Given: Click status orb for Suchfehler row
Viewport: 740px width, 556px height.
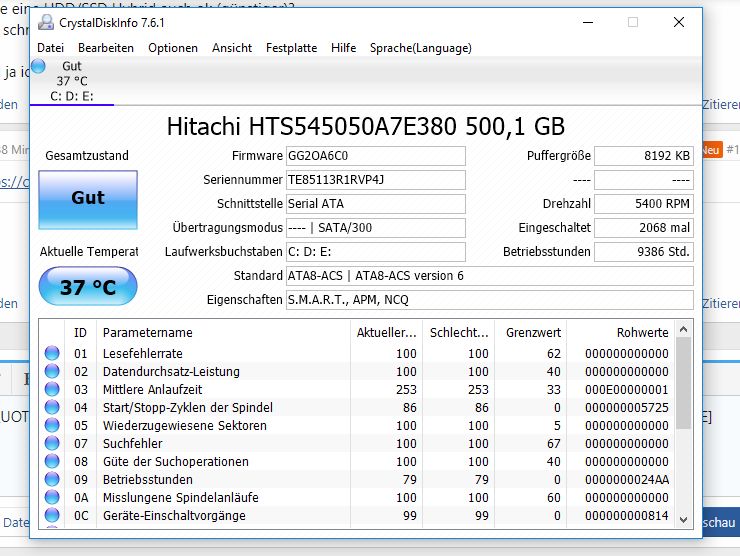Looking at the screenshot, I should click(x=52, y=443).
